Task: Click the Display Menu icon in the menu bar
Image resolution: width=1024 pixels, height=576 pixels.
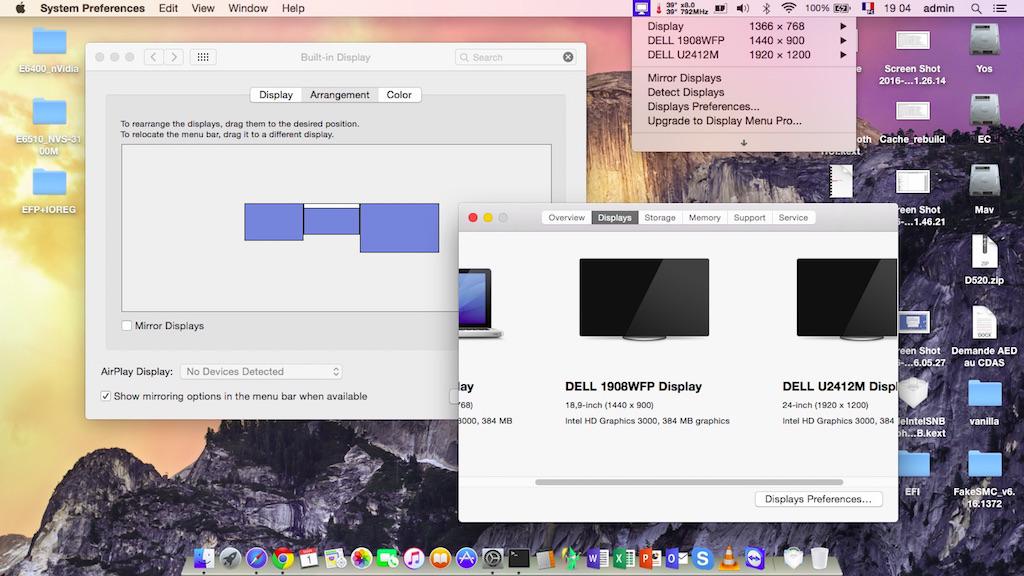Action: coord(641,8)
